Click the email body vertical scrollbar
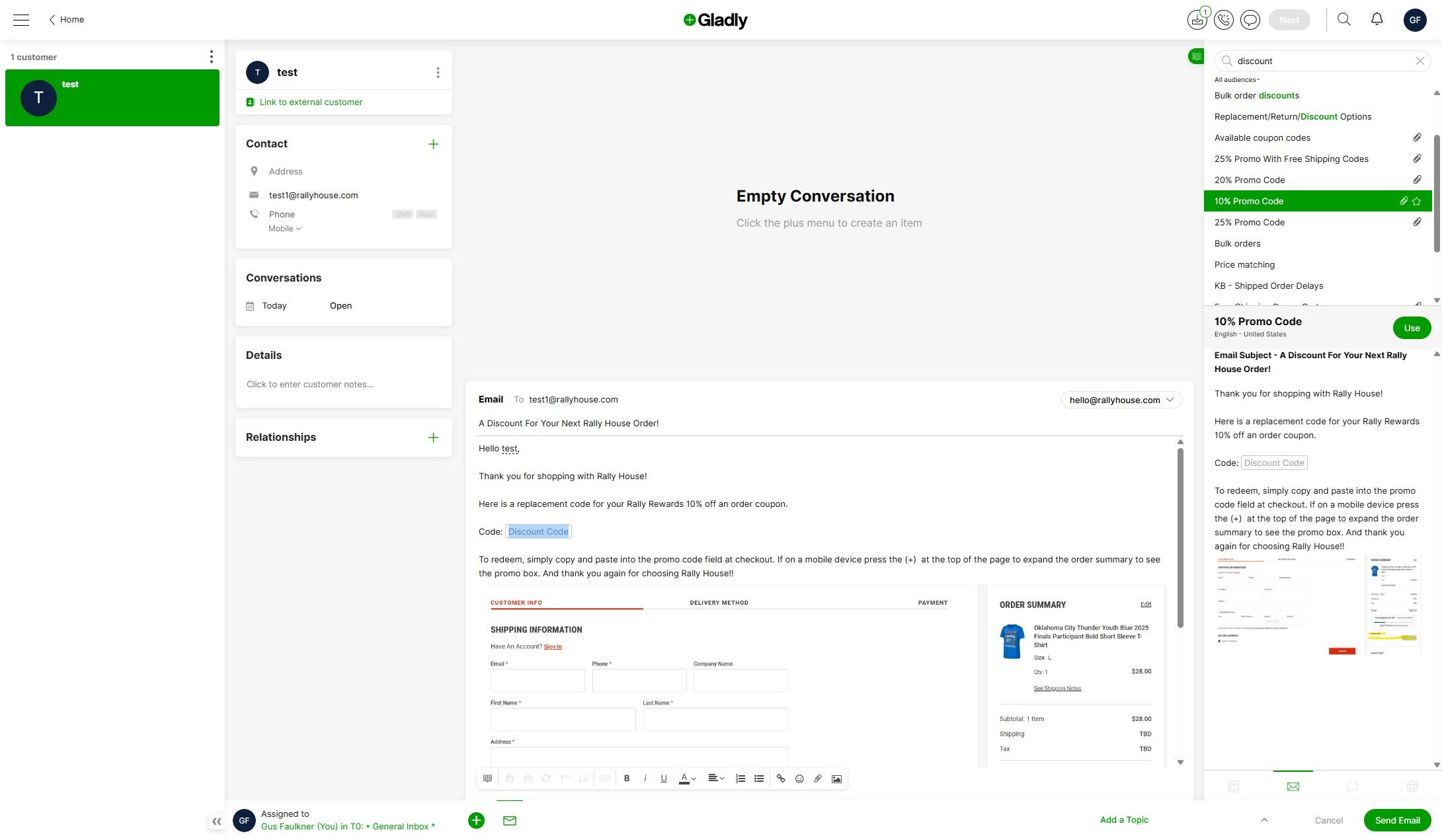 coord(1180,538)
